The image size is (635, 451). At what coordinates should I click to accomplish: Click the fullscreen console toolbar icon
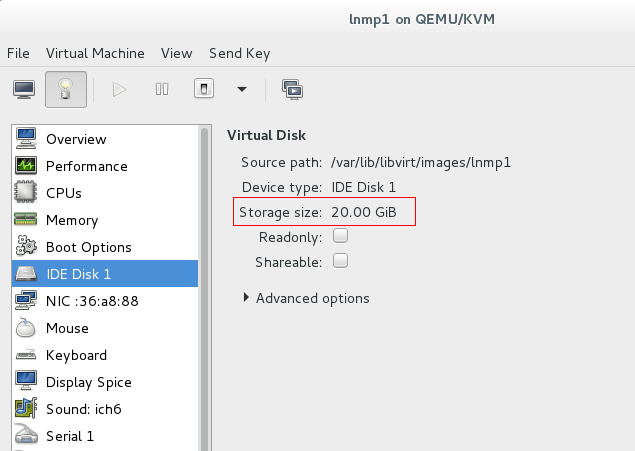[293, 89]
